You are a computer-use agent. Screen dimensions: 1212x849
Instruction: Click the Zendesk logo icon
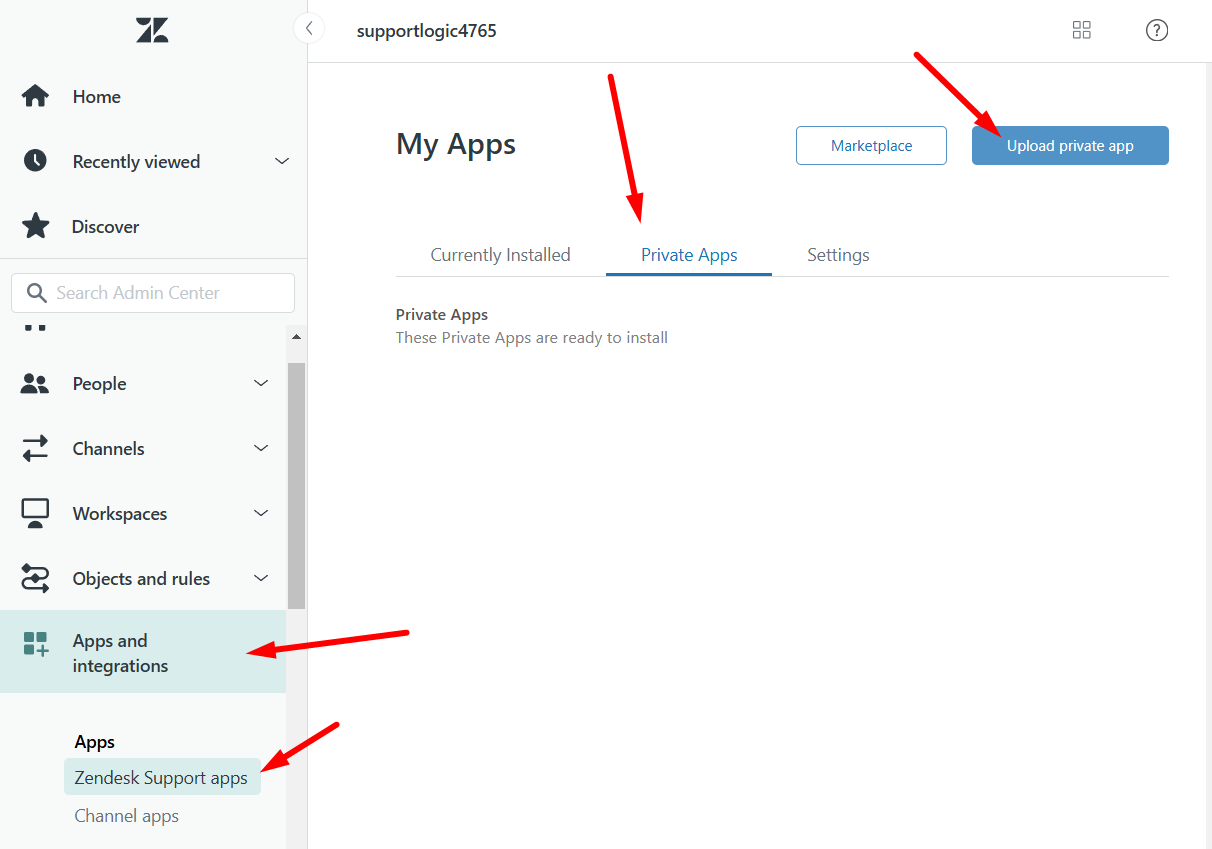(152, 30)
